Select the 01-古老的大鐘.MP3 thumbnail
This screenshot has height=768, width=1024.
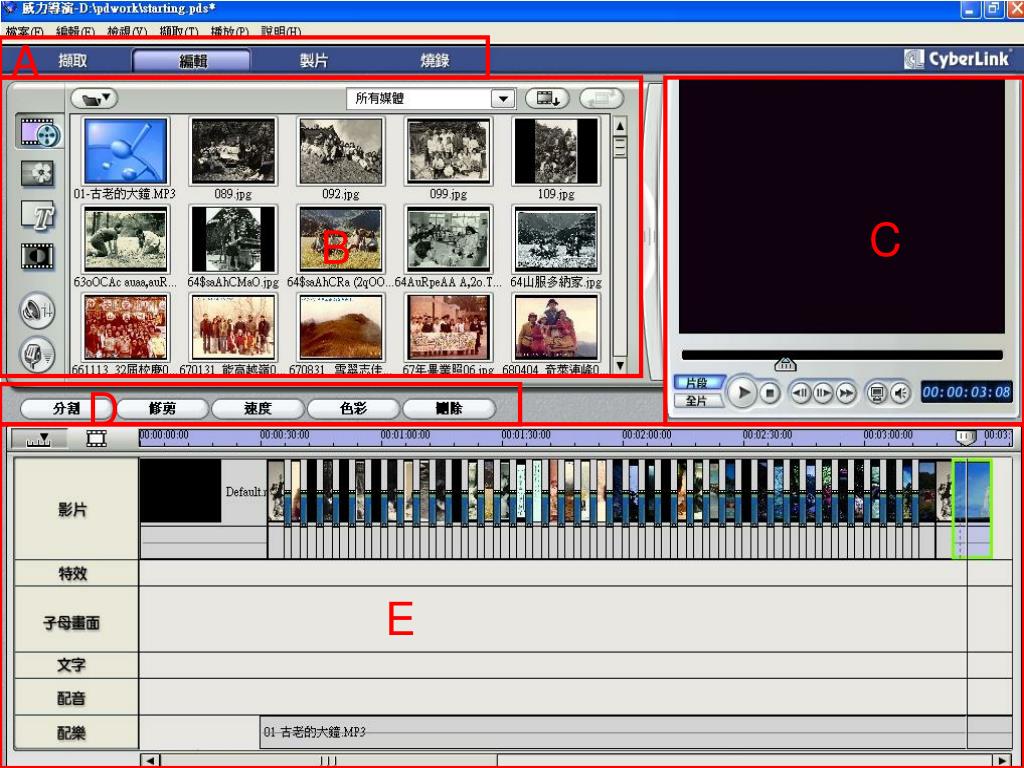click(x=125, y=151)
